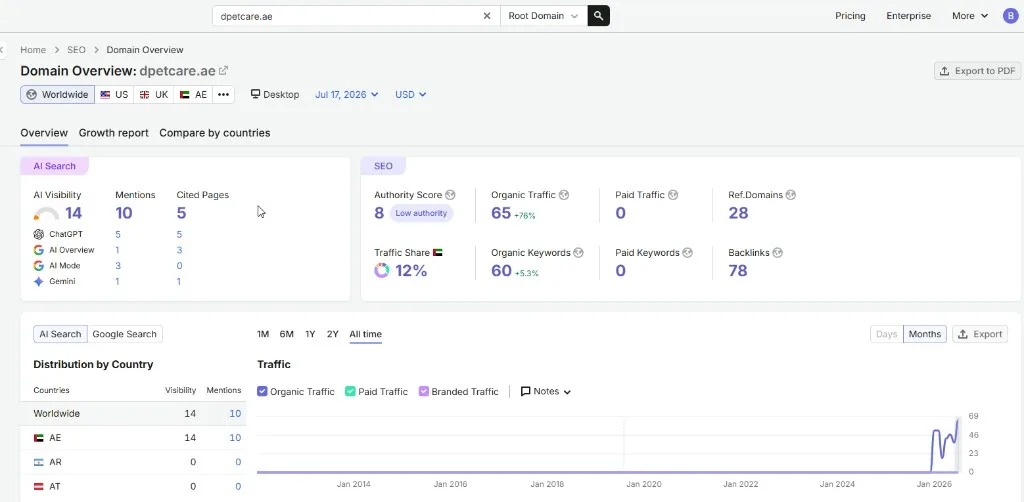1024x502 pixels.
Task: Click the UAE flag beside Traffic Share
Action: [438, 253]
